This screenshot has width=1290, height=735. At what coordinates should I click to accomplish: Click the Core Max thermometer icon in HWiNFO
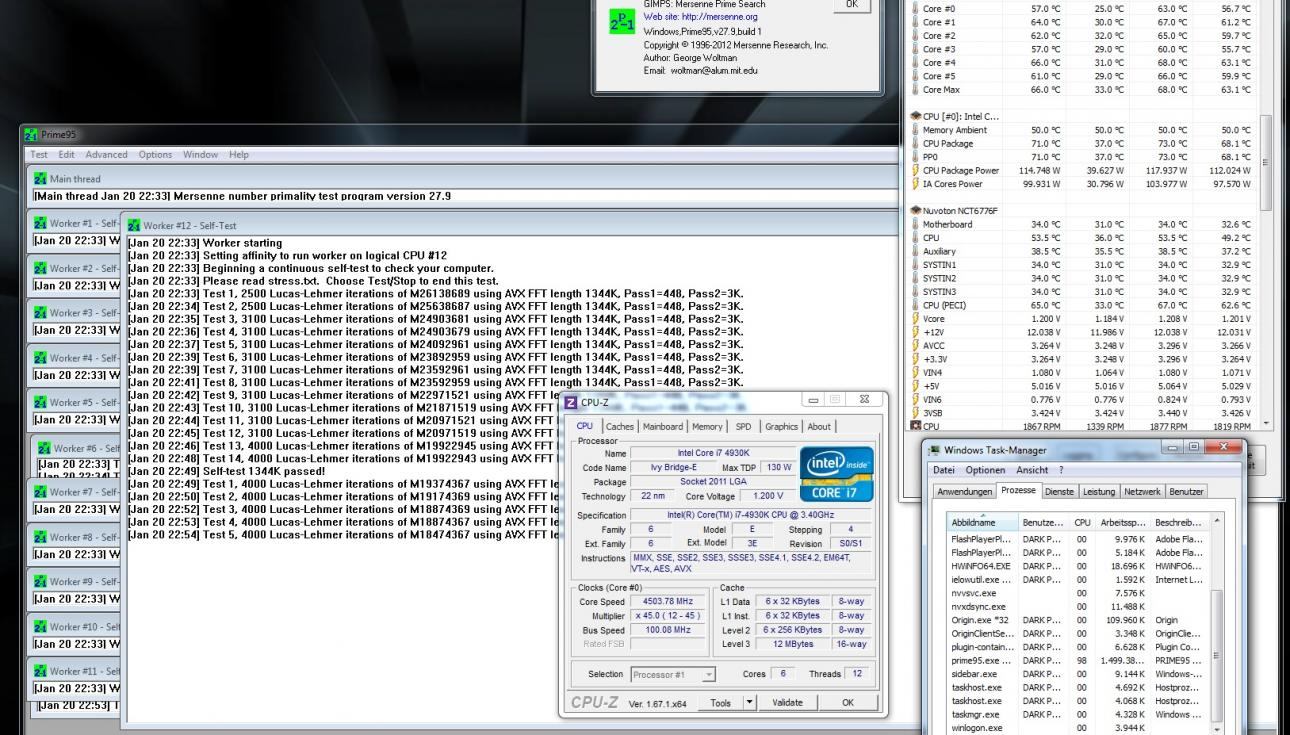tap(914, 90)
